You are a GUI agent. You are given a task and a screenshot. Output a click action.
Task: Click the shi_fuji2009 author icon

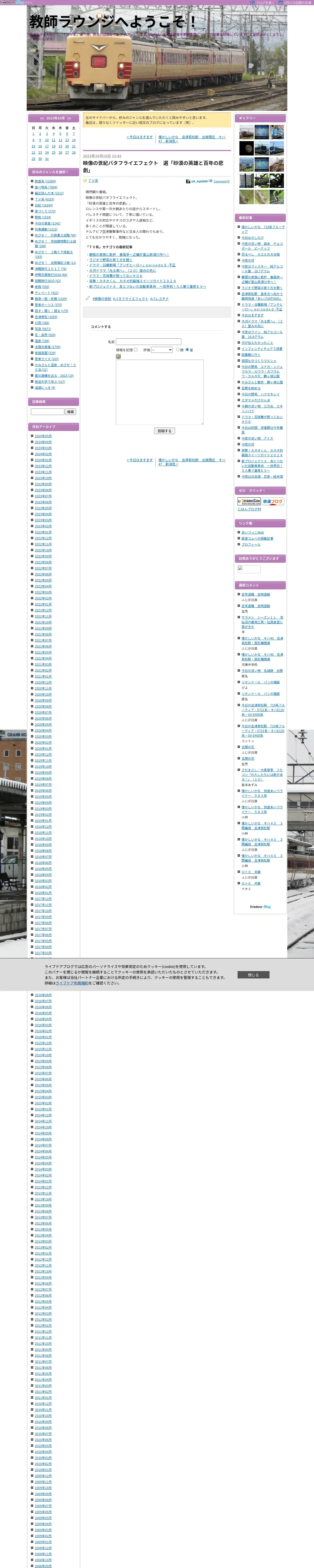[x=188, y=181]
